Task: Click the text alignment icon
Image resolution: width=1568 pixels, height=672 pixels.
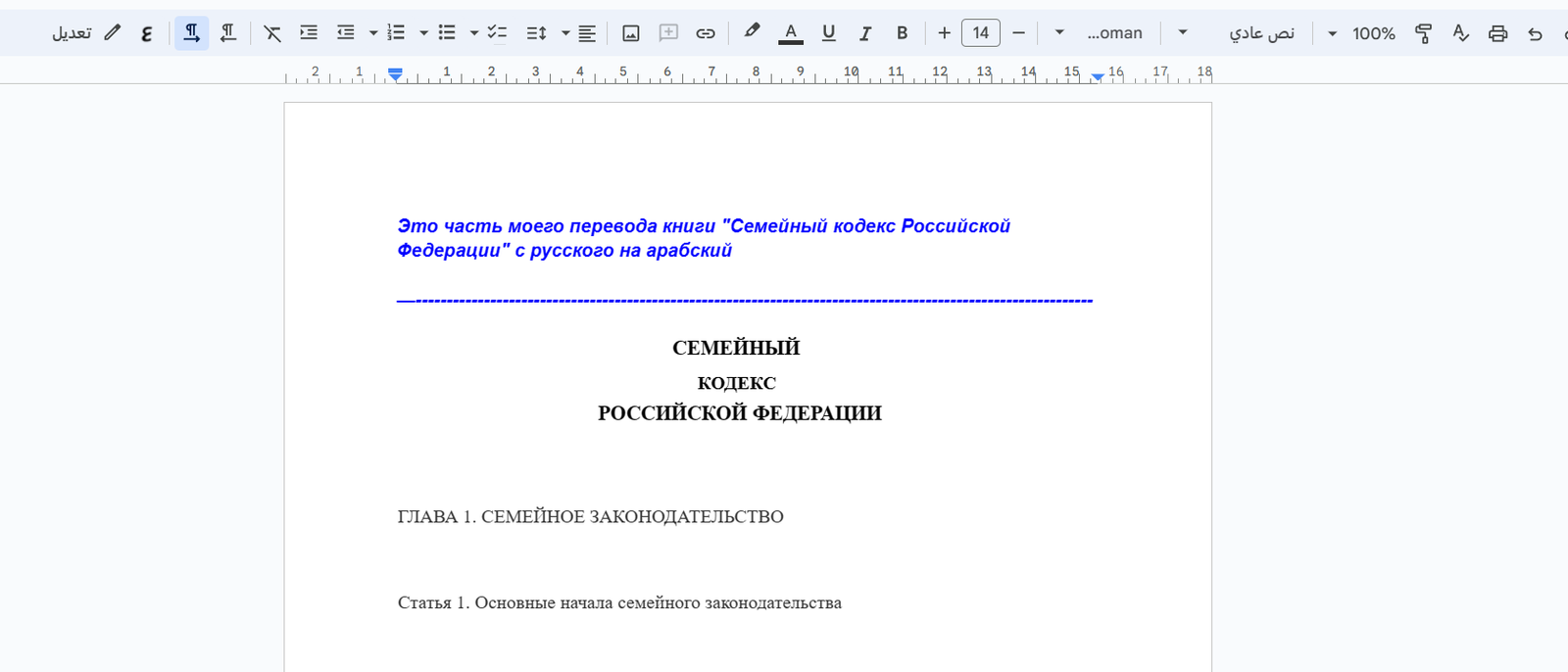Action: [x=587, y=33]
